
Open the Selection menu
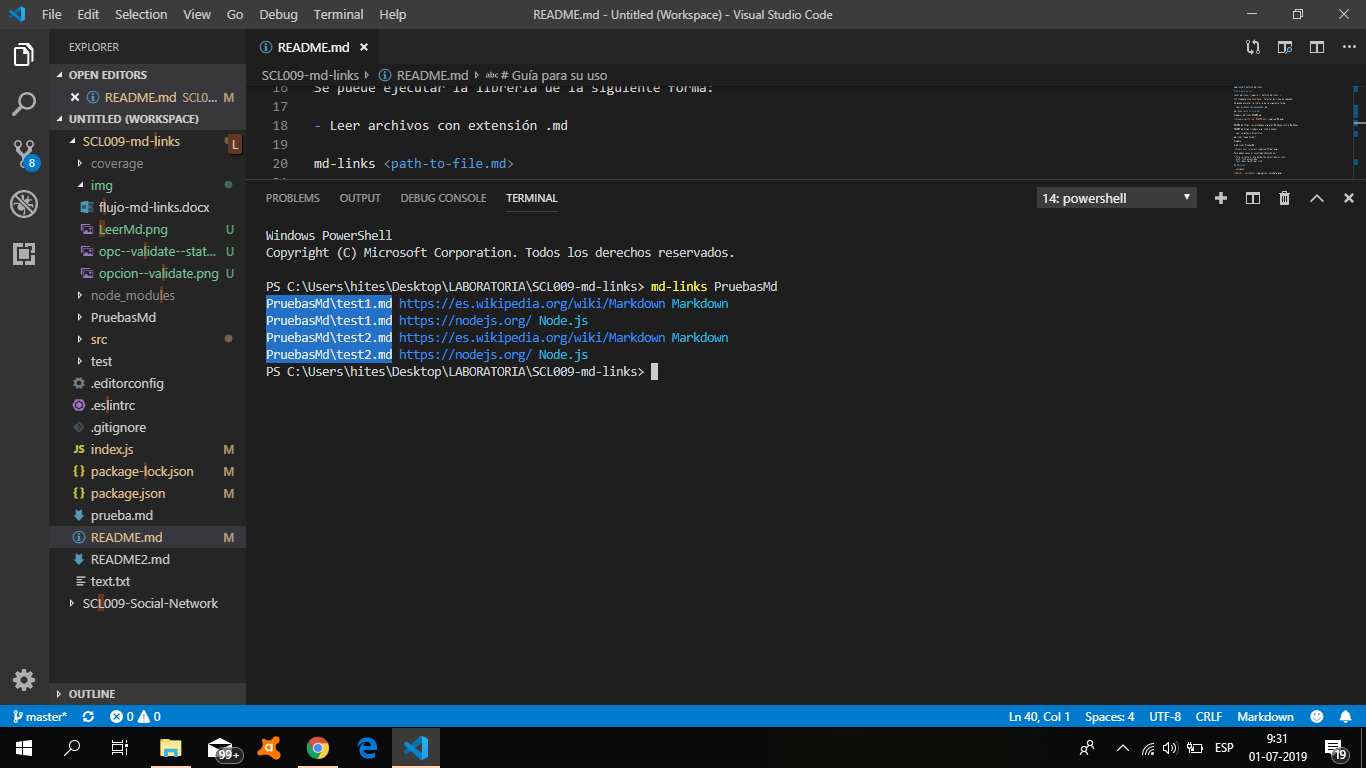141,14
